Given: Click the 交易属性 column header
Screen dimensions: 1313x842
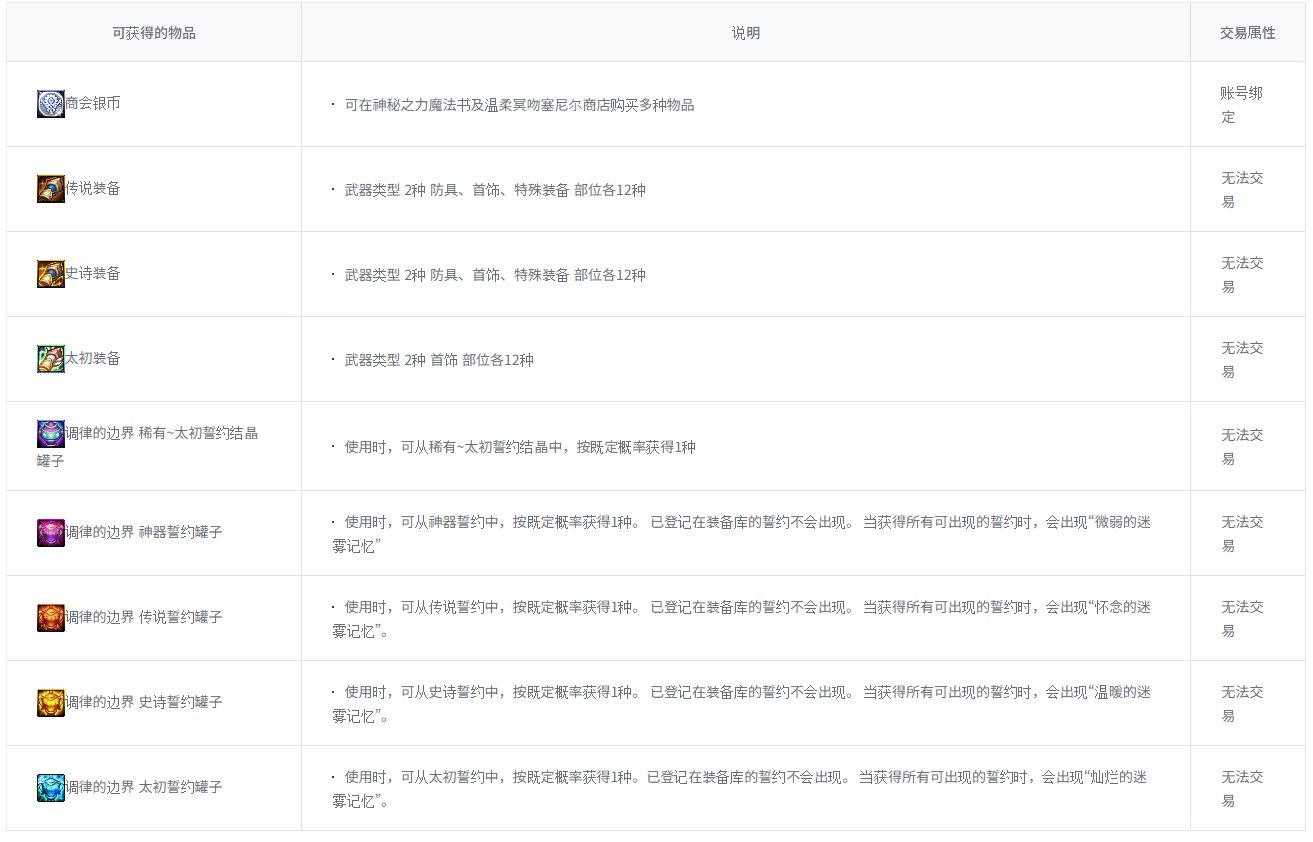Looking at the screenshot, I should tap(1247, 33).
